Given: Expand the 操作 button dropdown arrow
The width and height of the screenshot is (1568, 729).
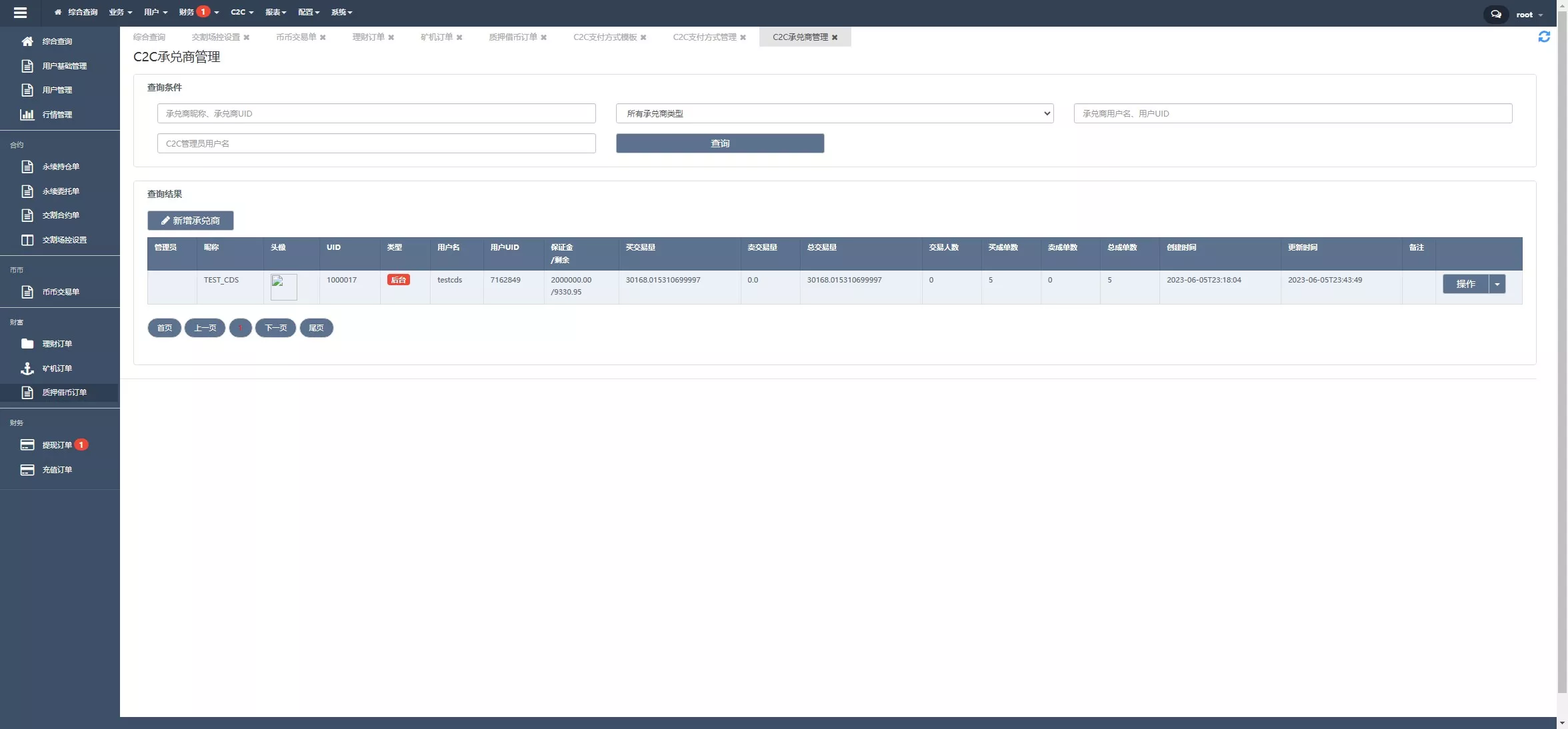Looking at the screenshot, I should [1497, 285].
